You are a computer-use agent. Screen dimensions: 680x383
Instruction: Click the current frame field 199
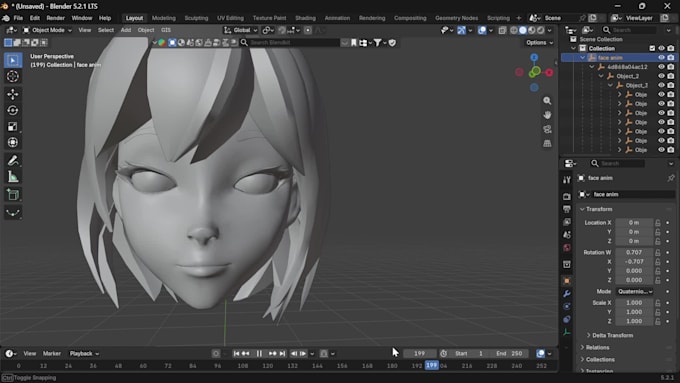coord(419,354)
